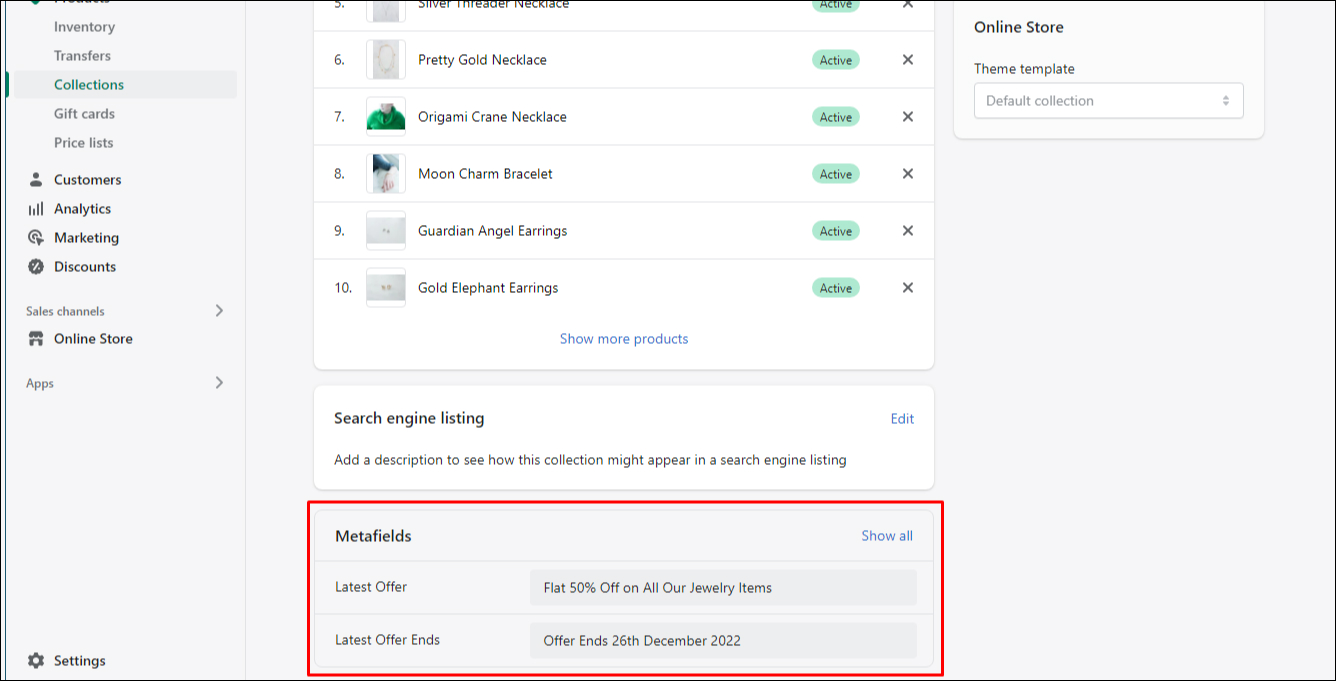Screen dimensions: 1336x681
Task: Open the Theme template dropdown
Action: [x=1109, y=101]
